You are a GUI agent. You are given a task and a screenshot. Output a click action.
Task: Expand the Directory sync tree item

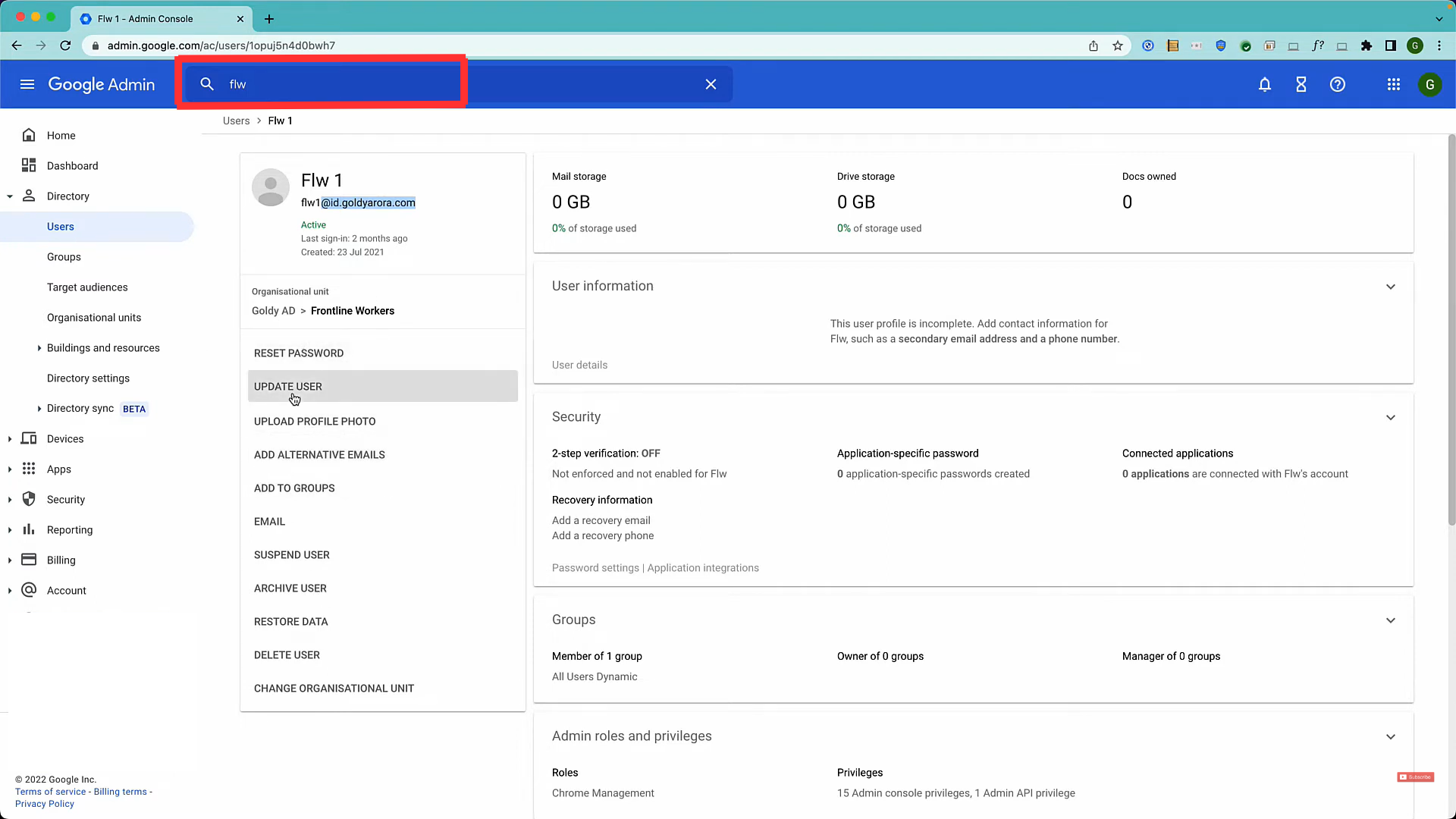pos(39,409)
